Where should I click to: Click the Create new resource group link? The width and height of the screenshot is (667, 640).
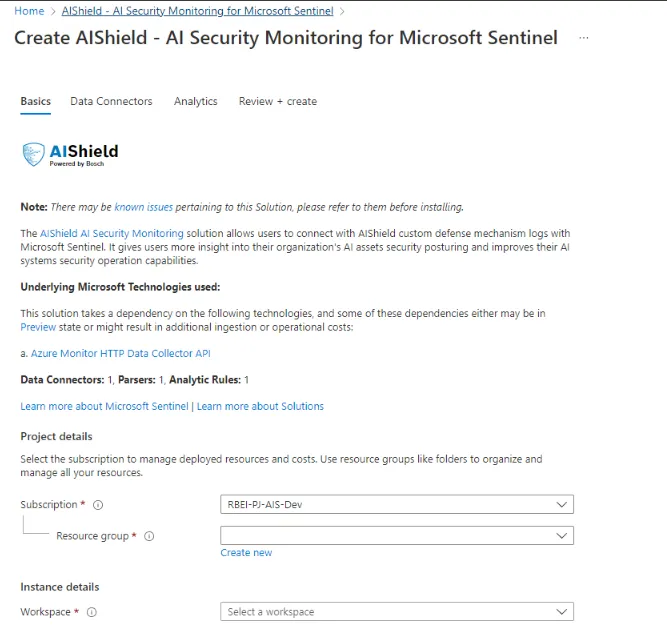[x=246, y=552]
